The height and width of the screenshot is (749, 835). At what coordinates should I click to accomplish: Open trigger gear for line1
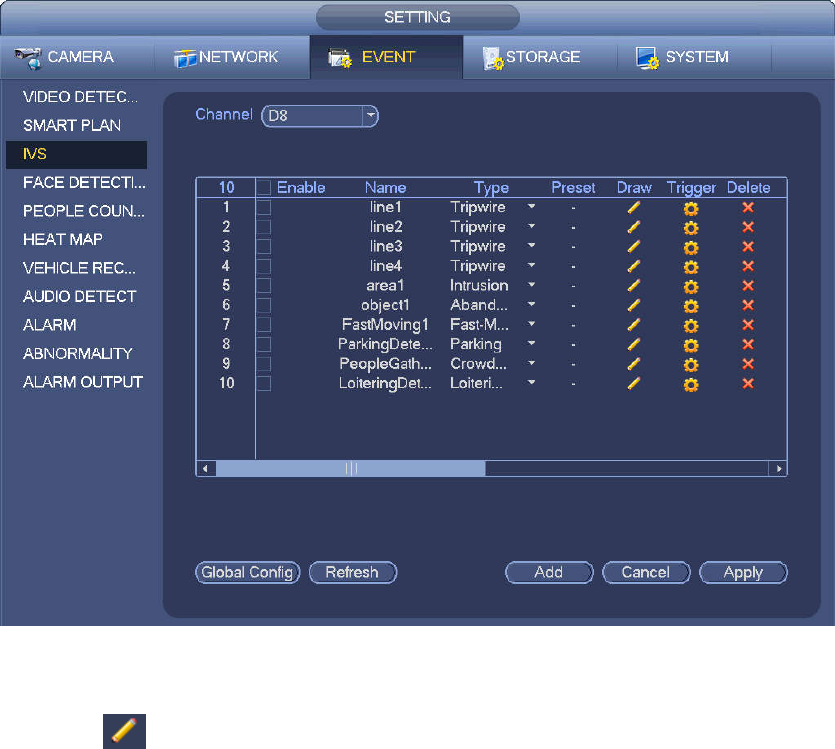tap(691, 209)
